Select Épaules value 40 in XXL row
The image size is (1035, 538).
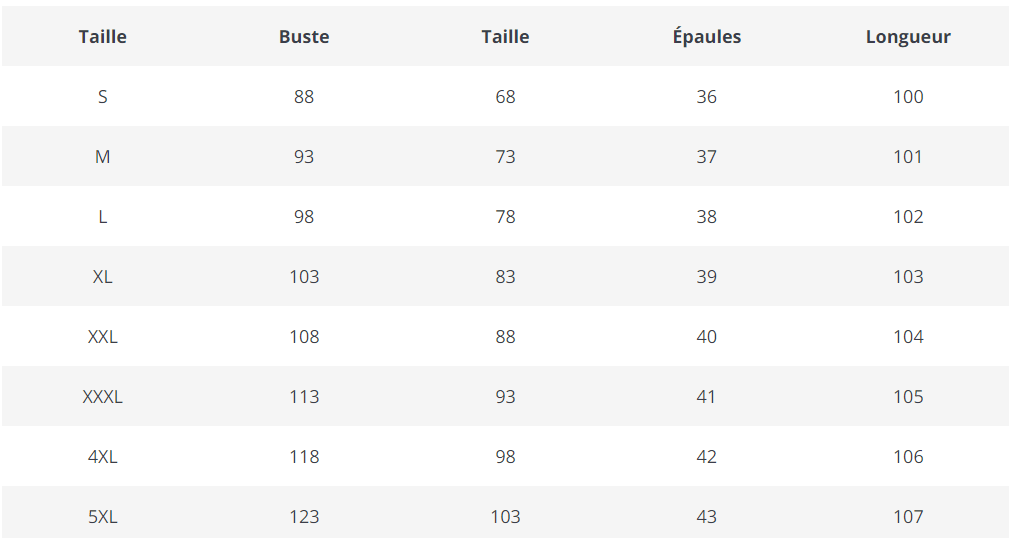pyautogui.click(x=707, y=337)
